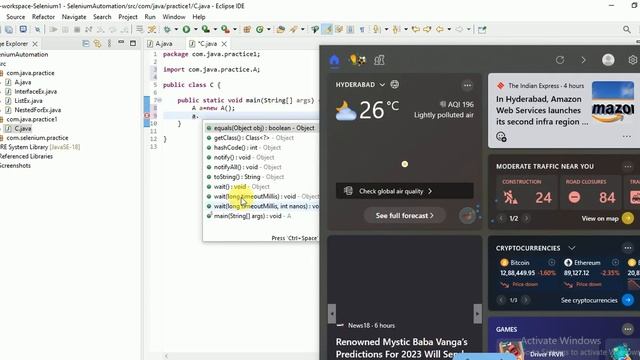Maximize the Package Explorer panel
640x360 pixels.
tap(133, 43)
